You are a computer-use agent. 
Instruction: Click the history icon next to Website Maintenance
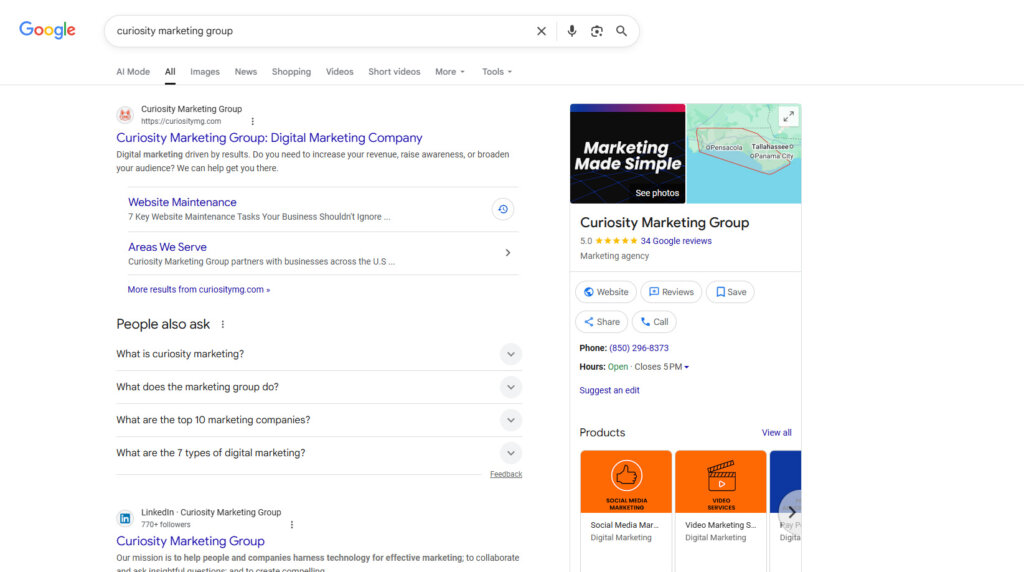(x=503, y=209)
